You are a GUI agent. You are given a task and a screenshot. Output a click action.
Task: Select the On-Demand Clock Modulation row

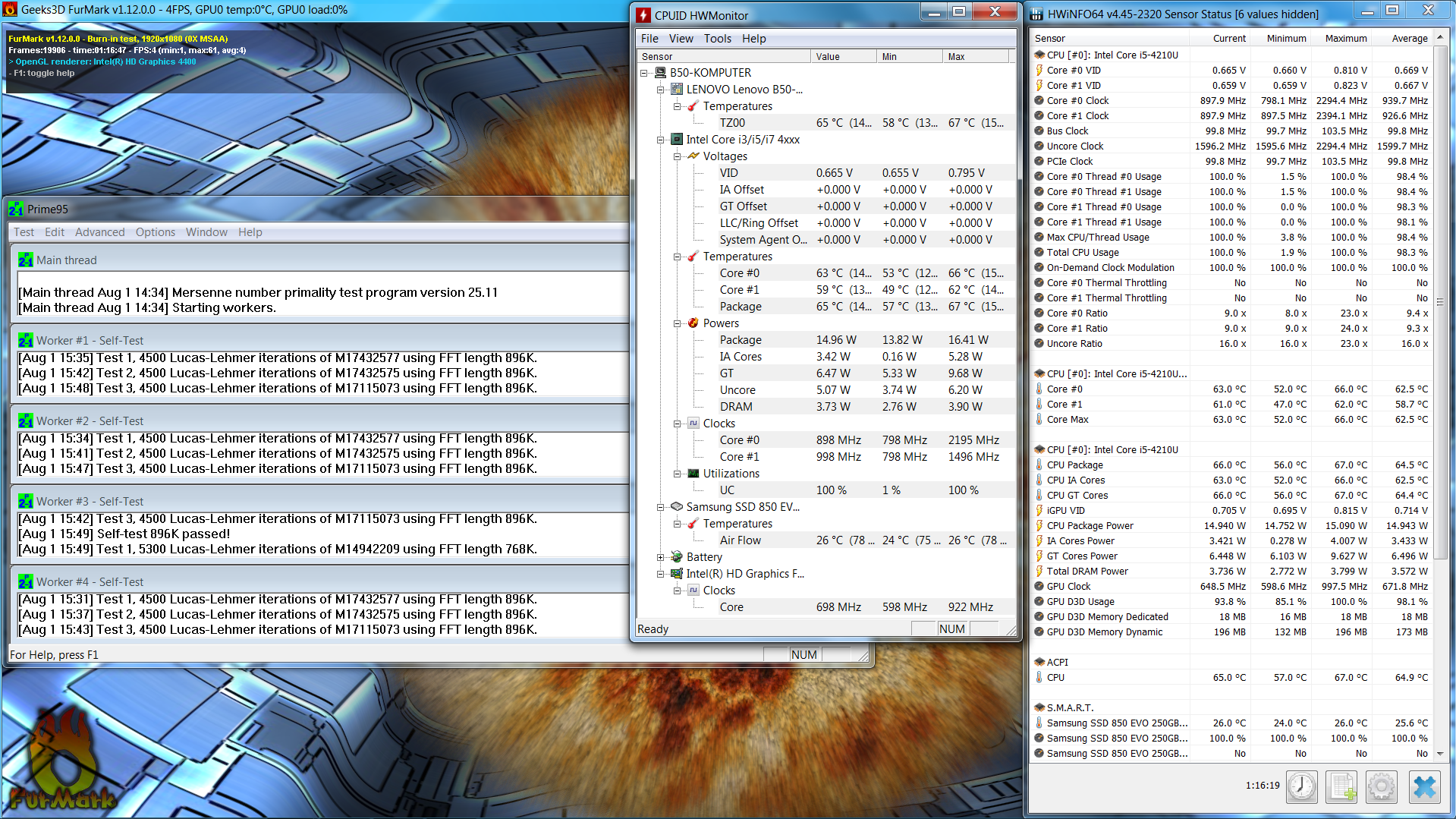(x=1231, y=268)
